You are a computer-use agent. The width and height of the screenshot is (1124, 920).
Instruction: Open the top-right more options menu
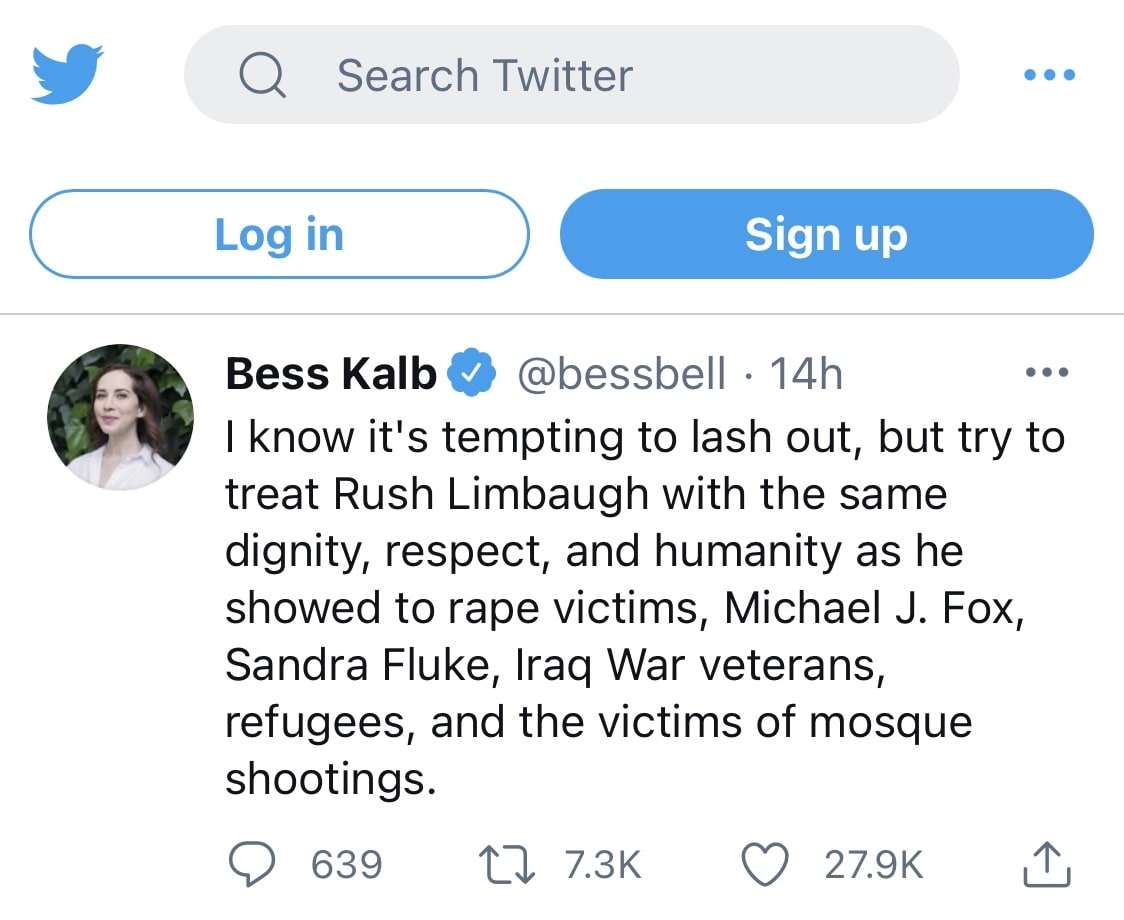pos(1050,75)
